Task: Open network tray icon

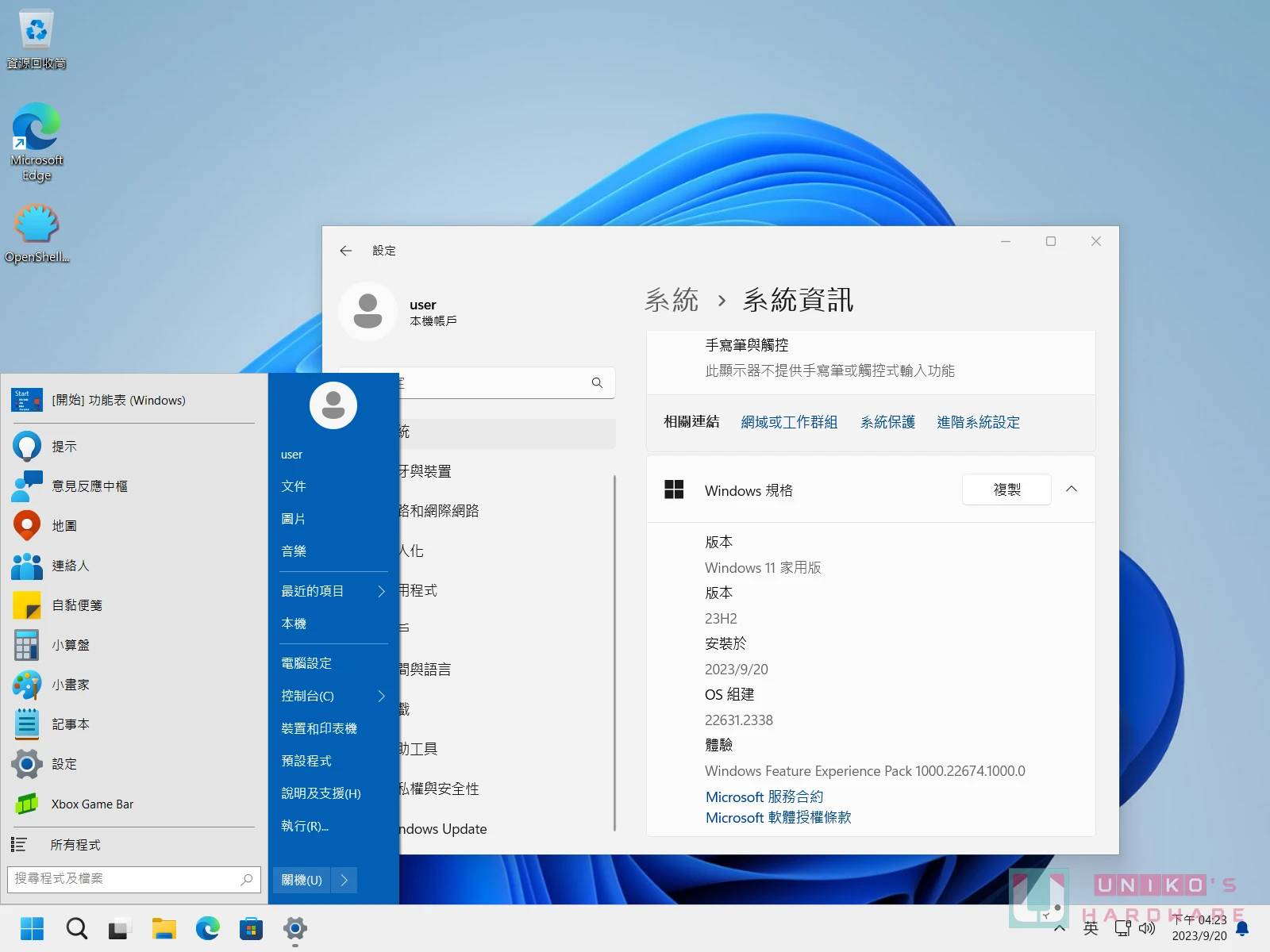Action: click(1122, 928)
